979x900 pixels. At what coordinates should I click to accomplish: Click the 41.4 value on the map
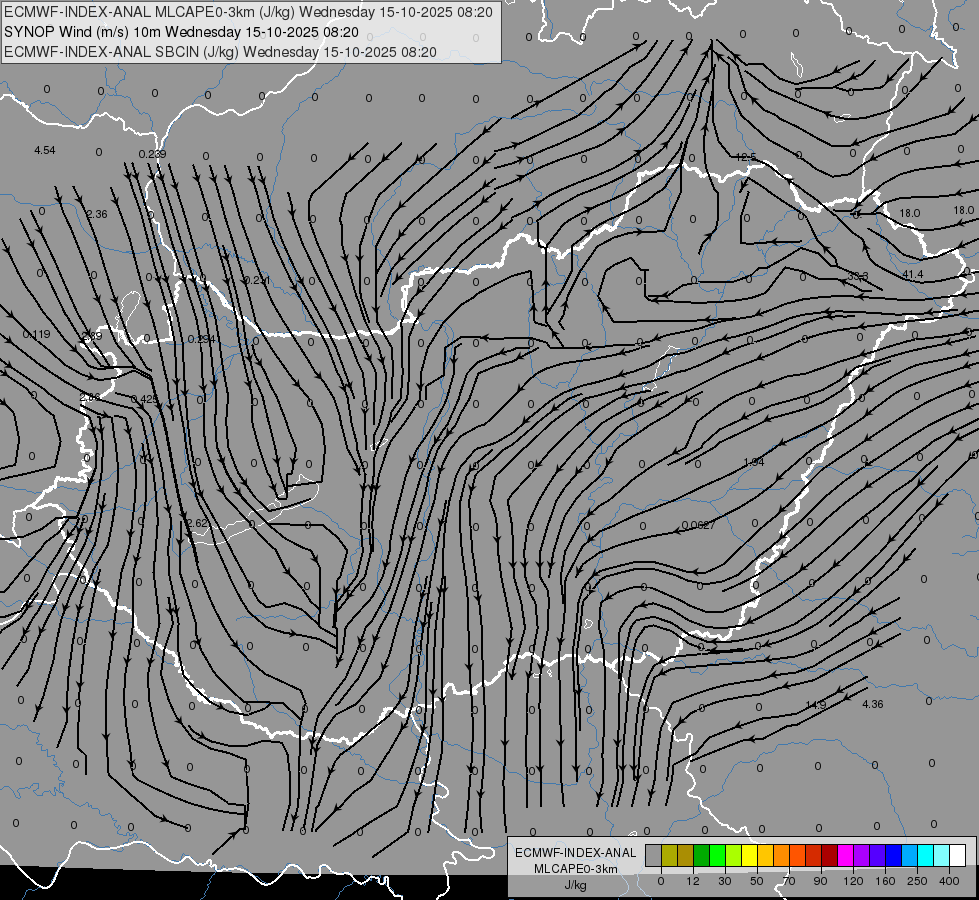click(x=912, y=274)
